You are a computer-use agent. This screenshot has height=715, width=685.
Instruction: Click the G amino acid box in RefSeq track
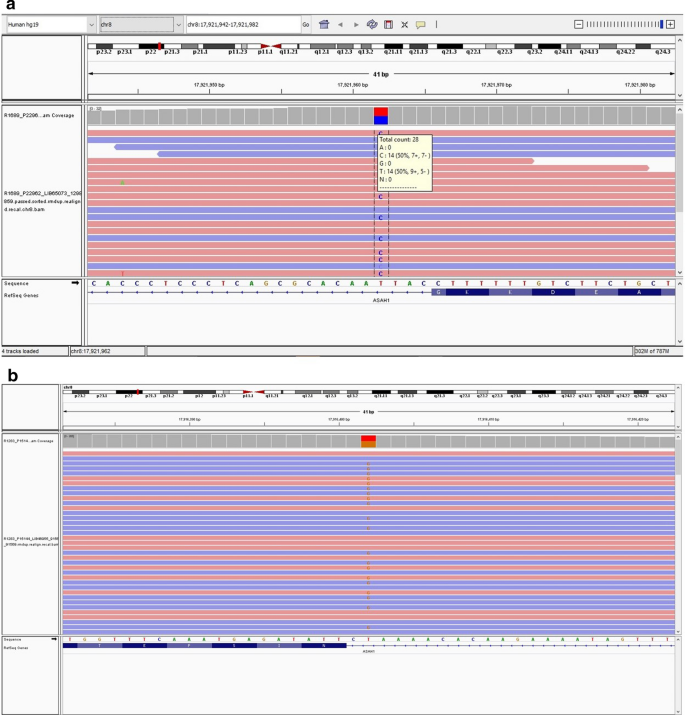coord(438,292)
